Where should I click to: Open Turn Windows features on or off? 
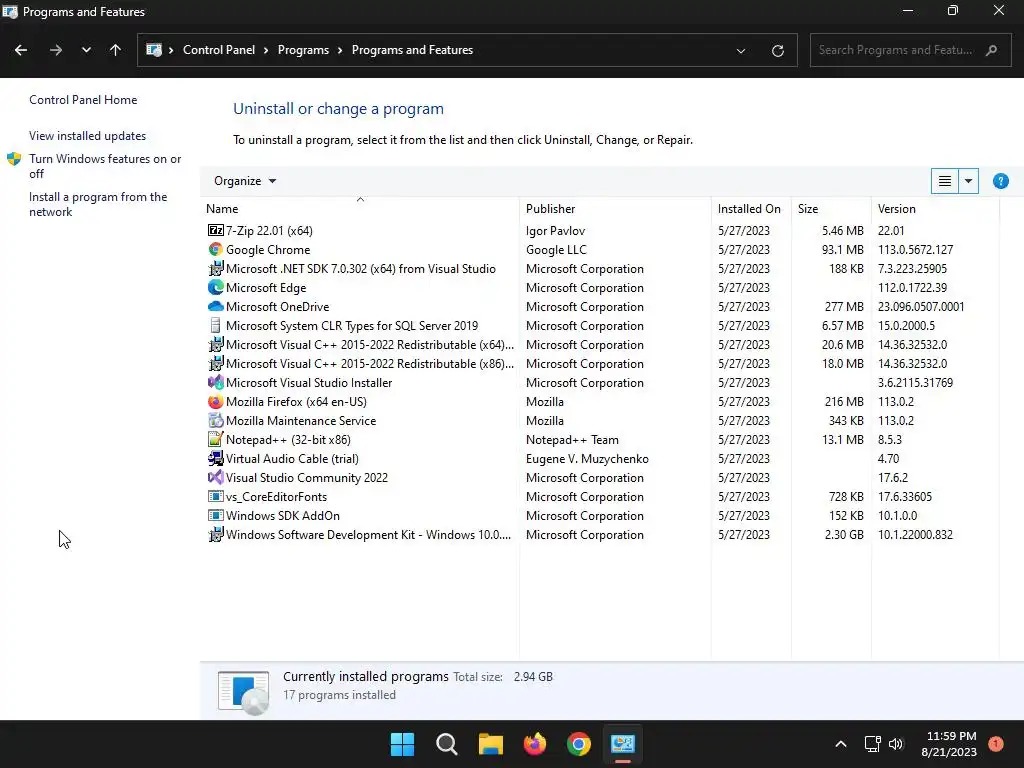tap(105, 166)
